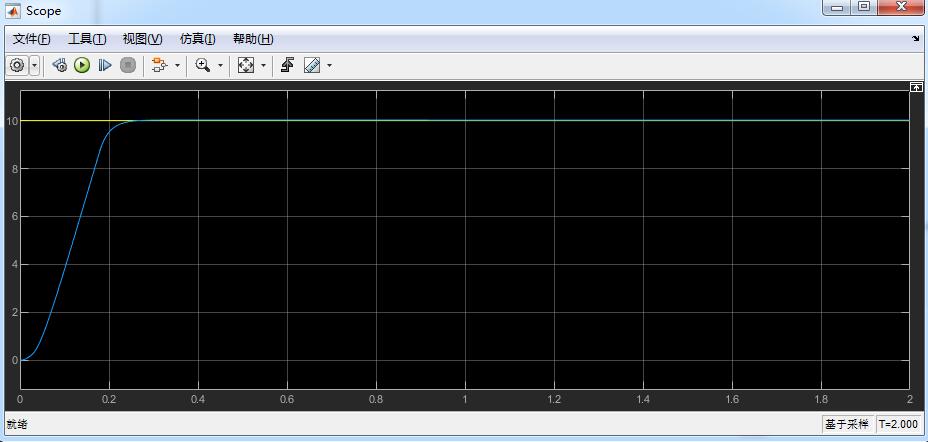The height and width of the screenshot is (442, 928).
Task: Click the y-axis label 8
Action: 15,169
